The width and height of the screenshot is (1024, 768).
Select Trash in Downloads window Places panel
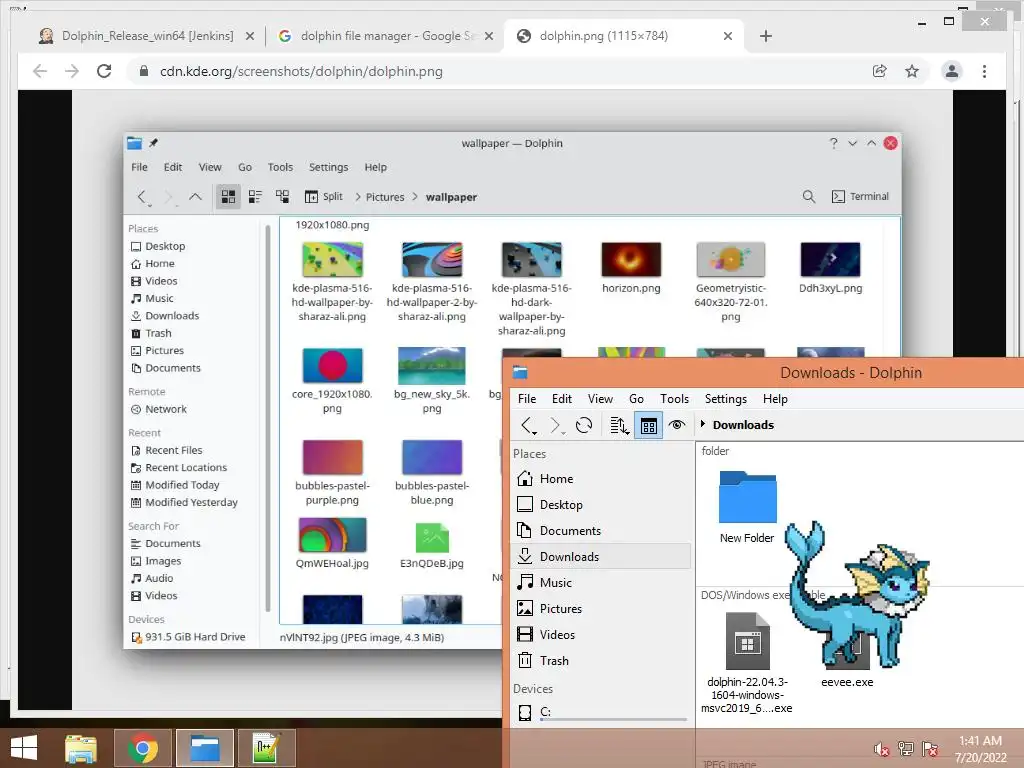pyautogui.click(x=601, y=661)
